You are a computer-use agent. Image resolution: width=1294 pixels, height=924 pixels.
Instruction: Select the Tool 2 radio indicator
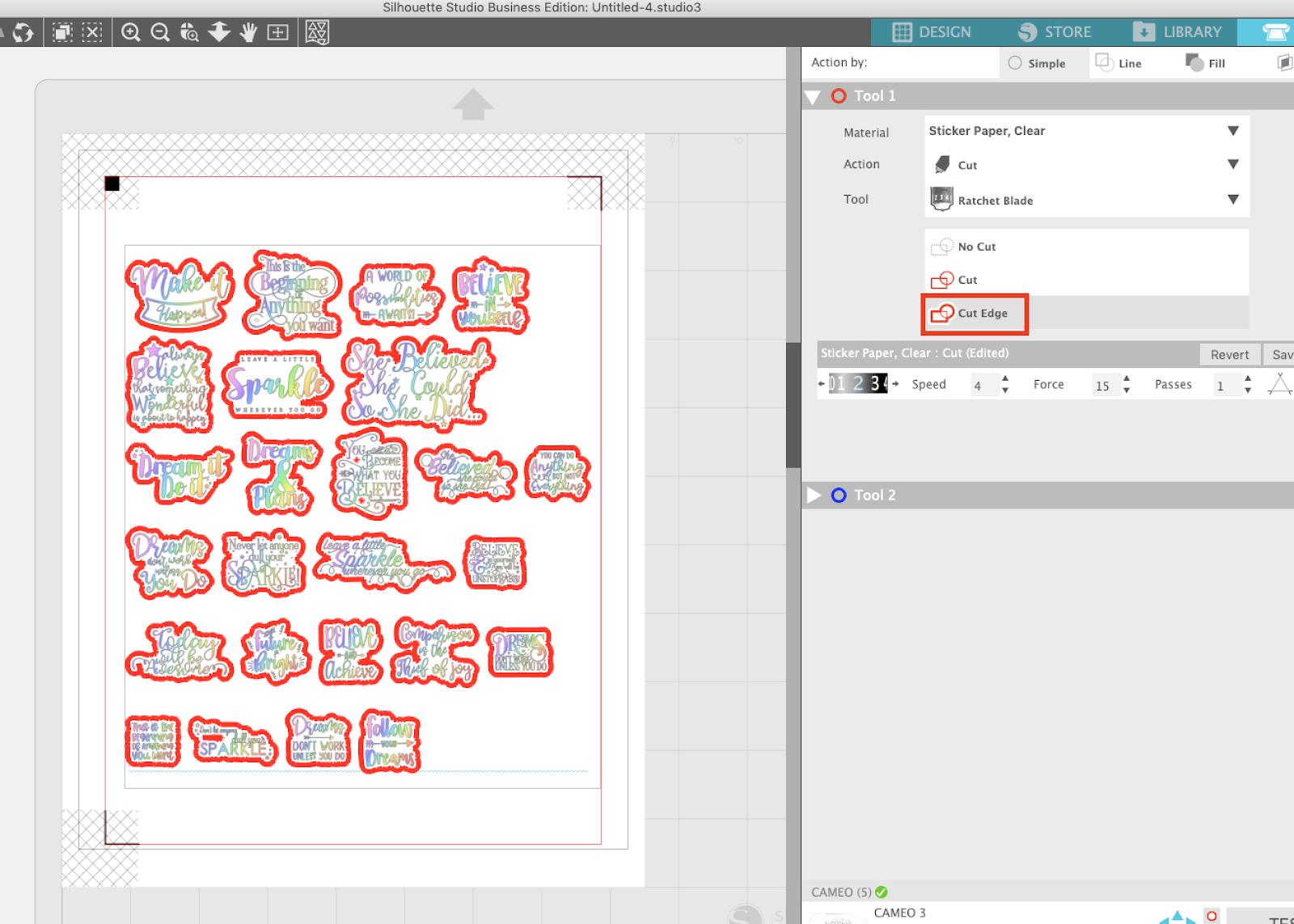[838, 495]
